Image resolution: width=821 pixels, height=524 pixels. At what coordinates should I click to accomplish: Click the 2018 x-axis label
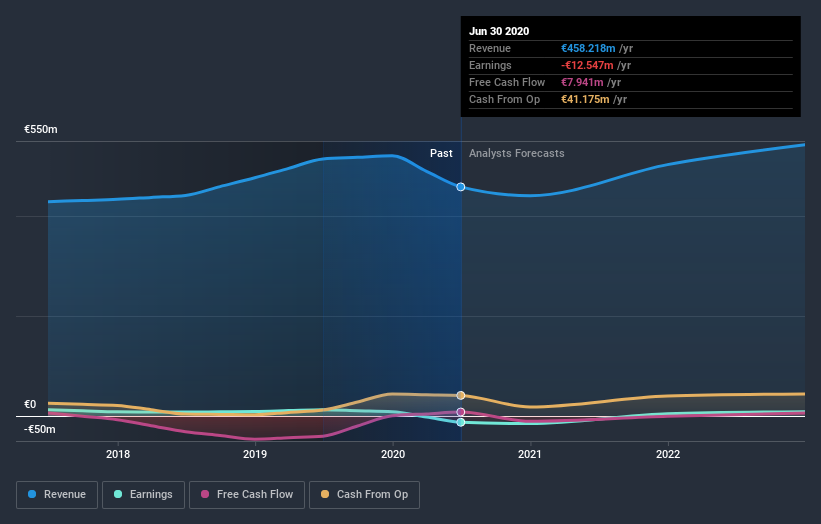point(118,454)
